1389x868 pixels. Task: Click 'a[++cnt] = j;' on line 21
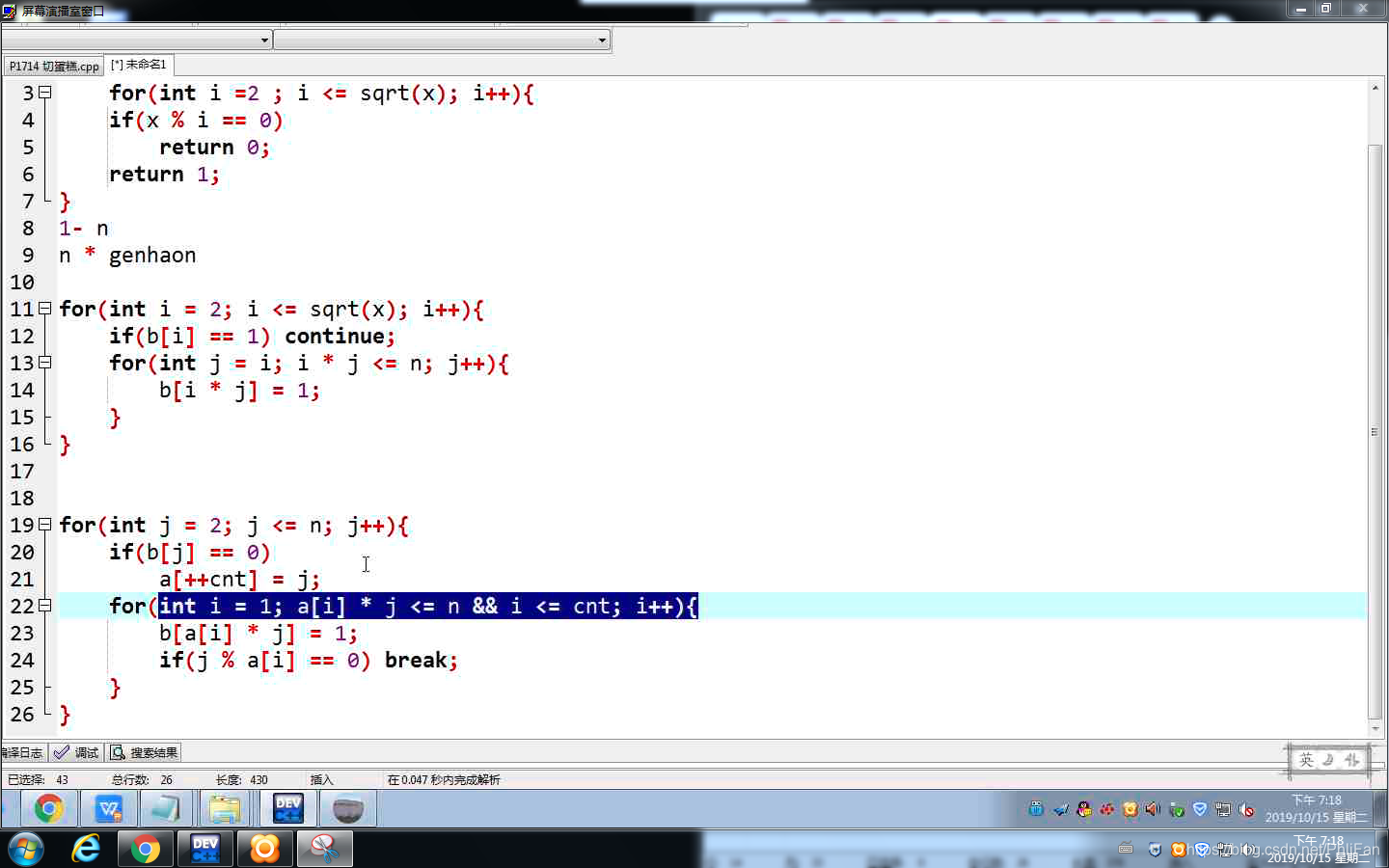(x=239, y=579)
